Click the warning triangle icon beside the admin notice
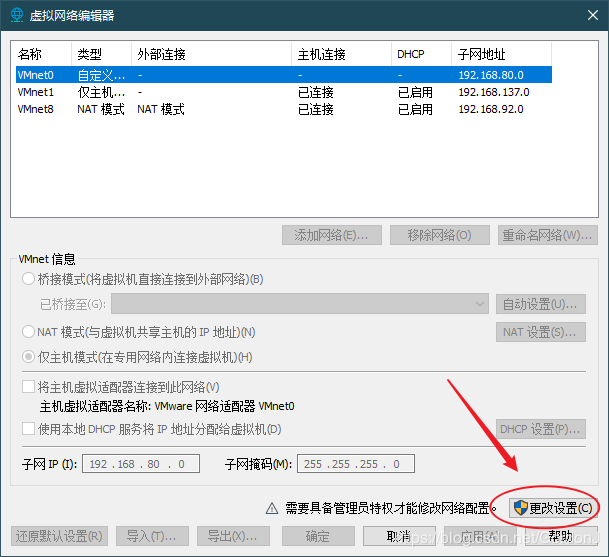609x557 pixels. (x=272, y=508)
